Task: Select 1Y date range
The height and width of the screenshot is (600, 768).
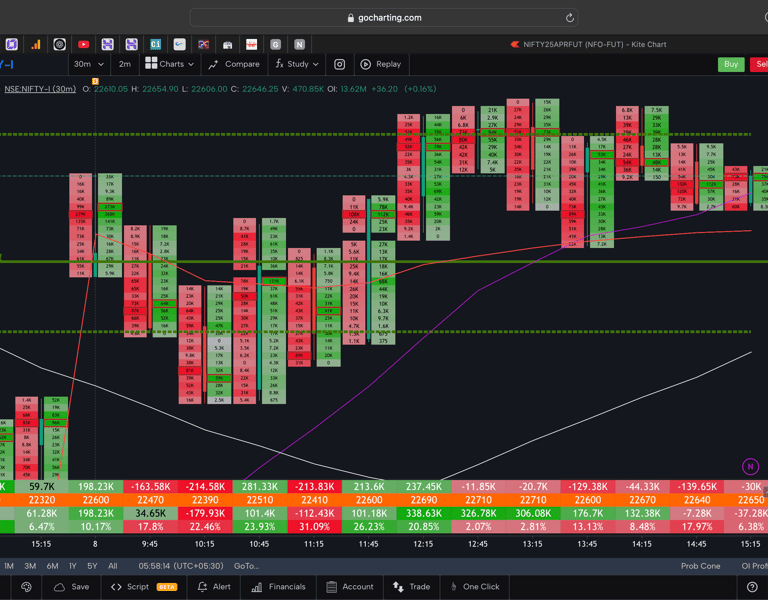Action: click(72, 566)
